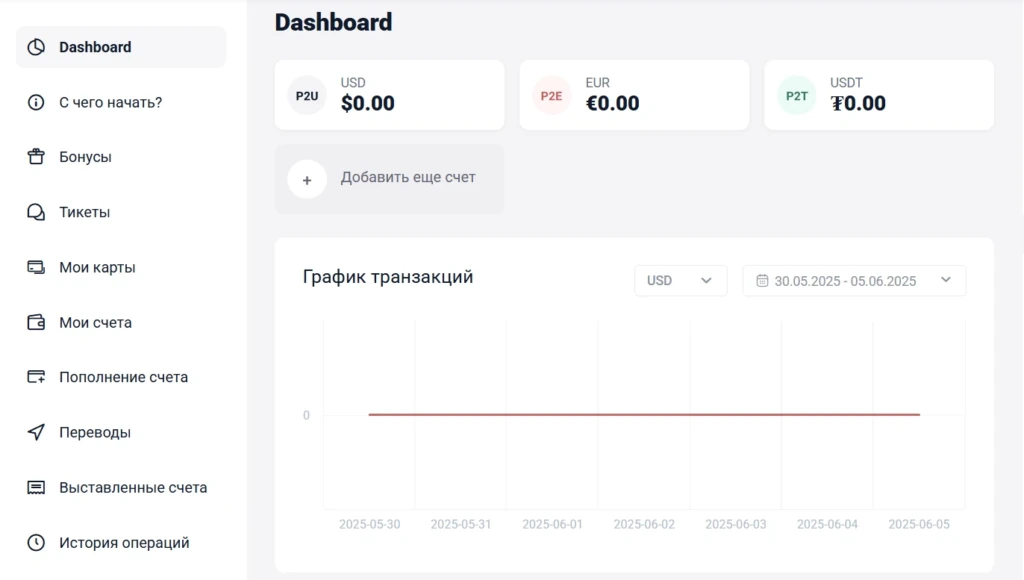Expand the date range 30.05.2025 - 05.06.2025
1024x580 pixels.
coord(854,281)
